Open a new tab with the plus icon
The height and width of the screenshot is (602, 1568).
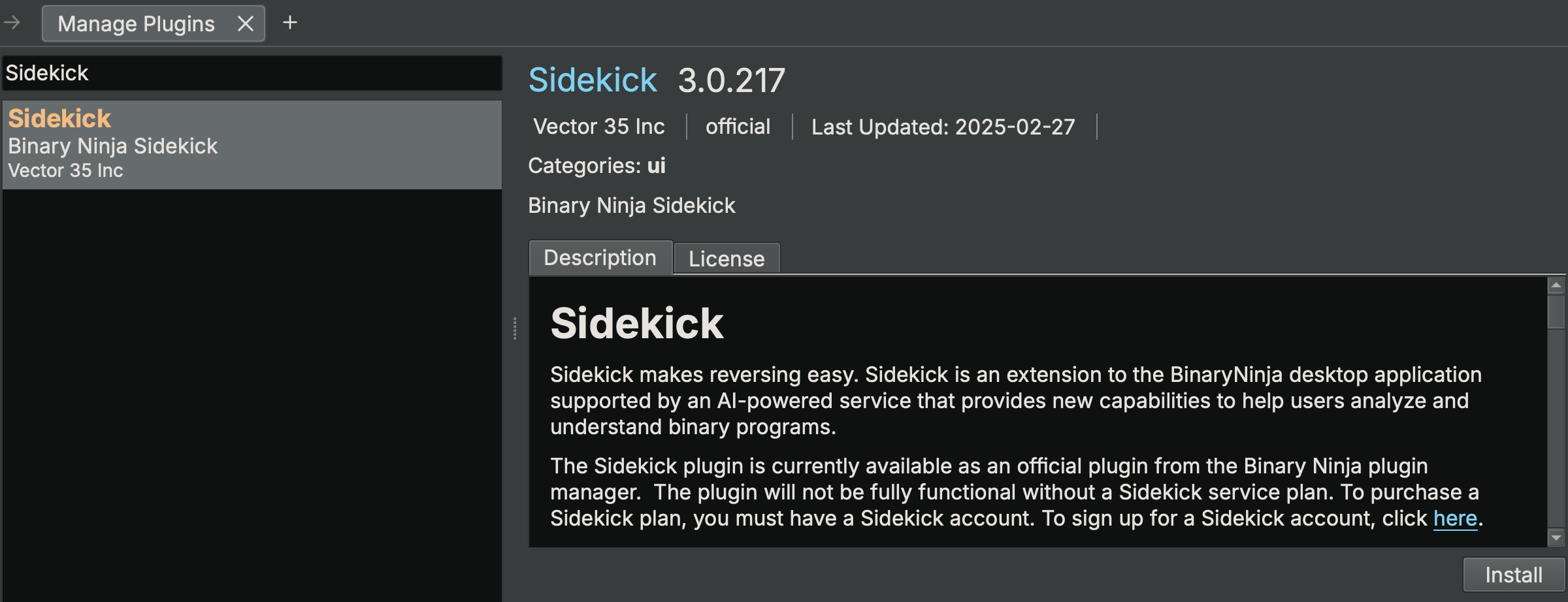[x=290, y=23]
